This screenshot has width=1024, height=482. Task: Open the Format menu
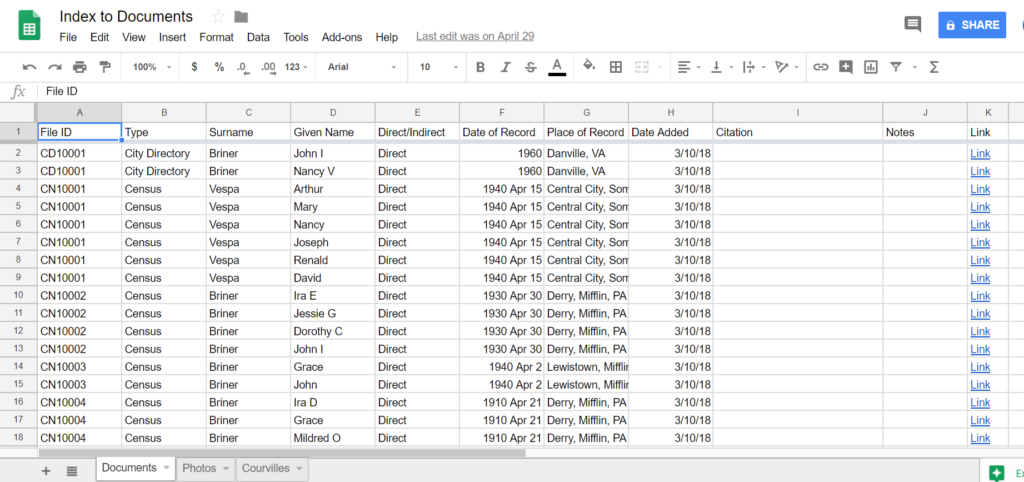tap(216, 37)
